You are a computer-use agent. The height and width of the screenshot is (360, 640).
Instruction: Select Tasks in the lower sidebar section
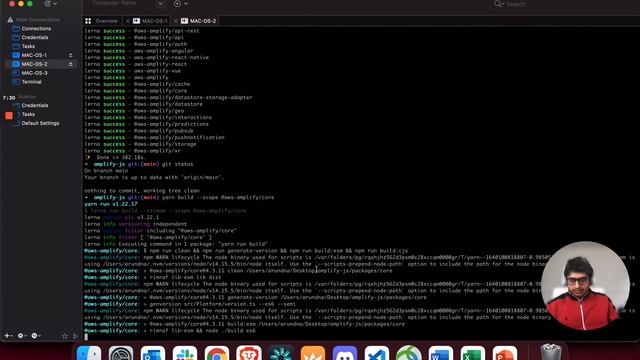[28, 114]
